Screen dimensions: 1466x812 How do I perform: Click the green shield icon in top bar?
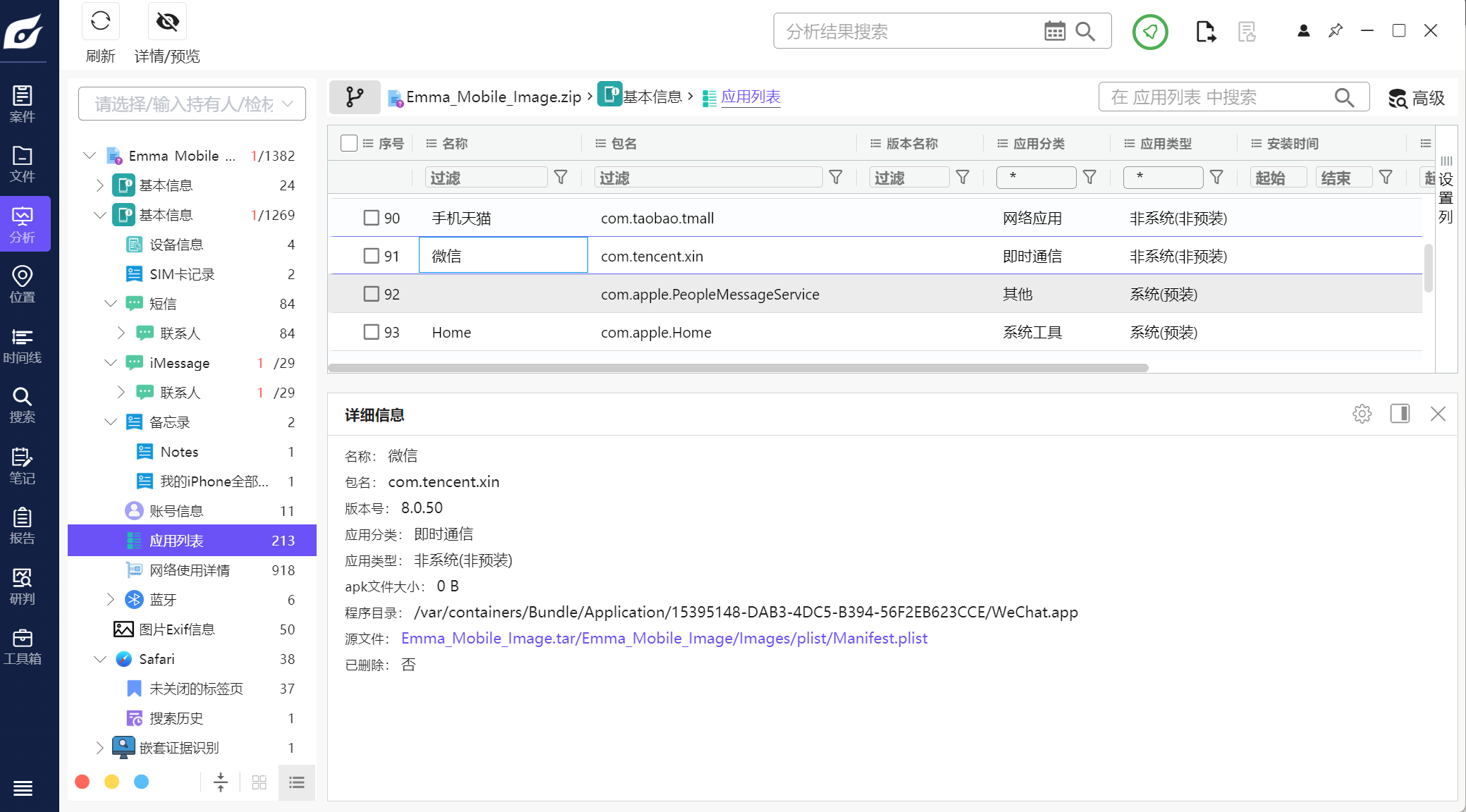pos(1149,32)
